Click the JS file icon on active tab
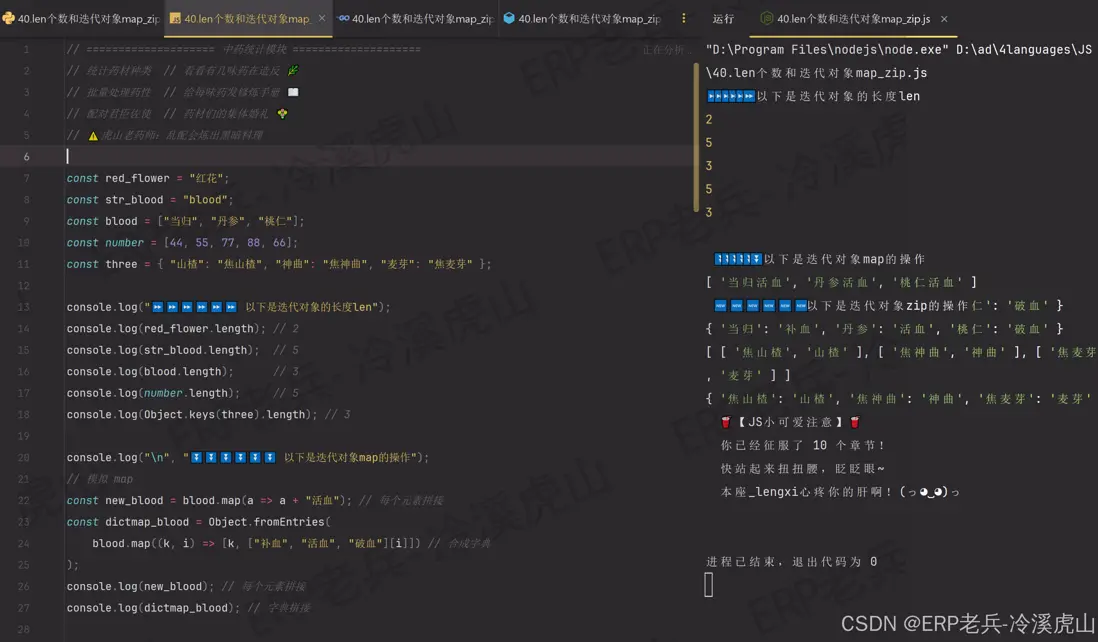This screenshot has width=1098, height=642. coord(175,19)
